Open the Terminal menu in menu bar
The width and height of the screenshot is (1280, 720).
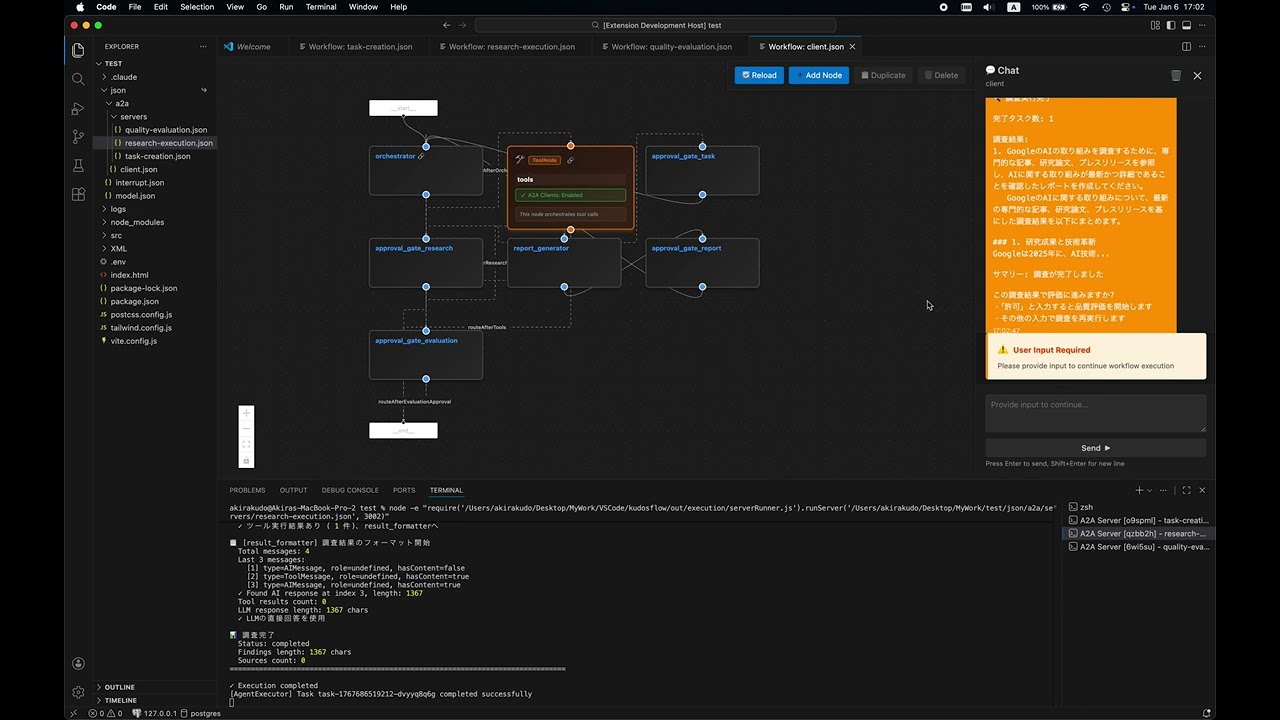(321, 7)
